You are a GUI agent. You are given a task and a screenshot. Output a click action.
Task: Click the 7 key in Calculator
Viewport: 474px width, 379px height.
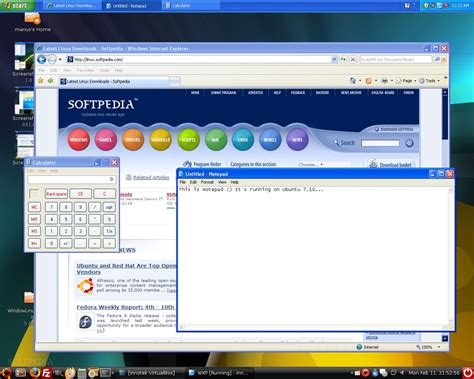tap(51, 207)
